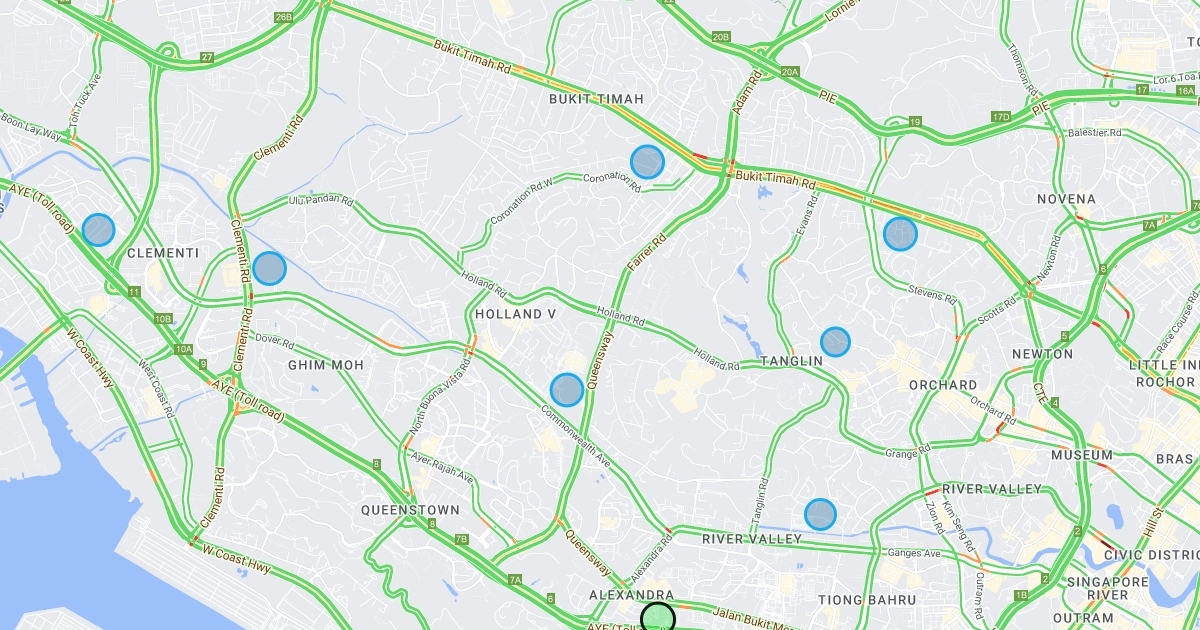
Task: Click the HOLLAND V neighborhood label
Action: 515,314
